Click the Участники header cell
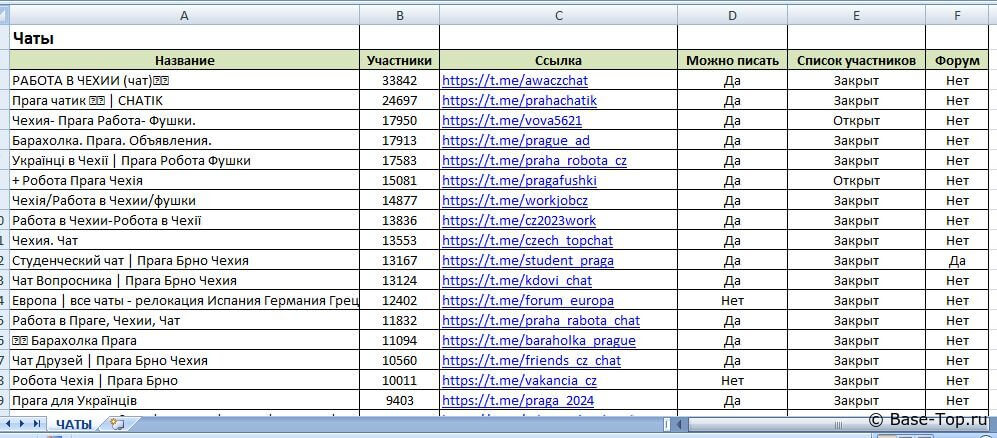Image resolution: width=997 pixels, height=438 pixels. [x=399, y=60]
